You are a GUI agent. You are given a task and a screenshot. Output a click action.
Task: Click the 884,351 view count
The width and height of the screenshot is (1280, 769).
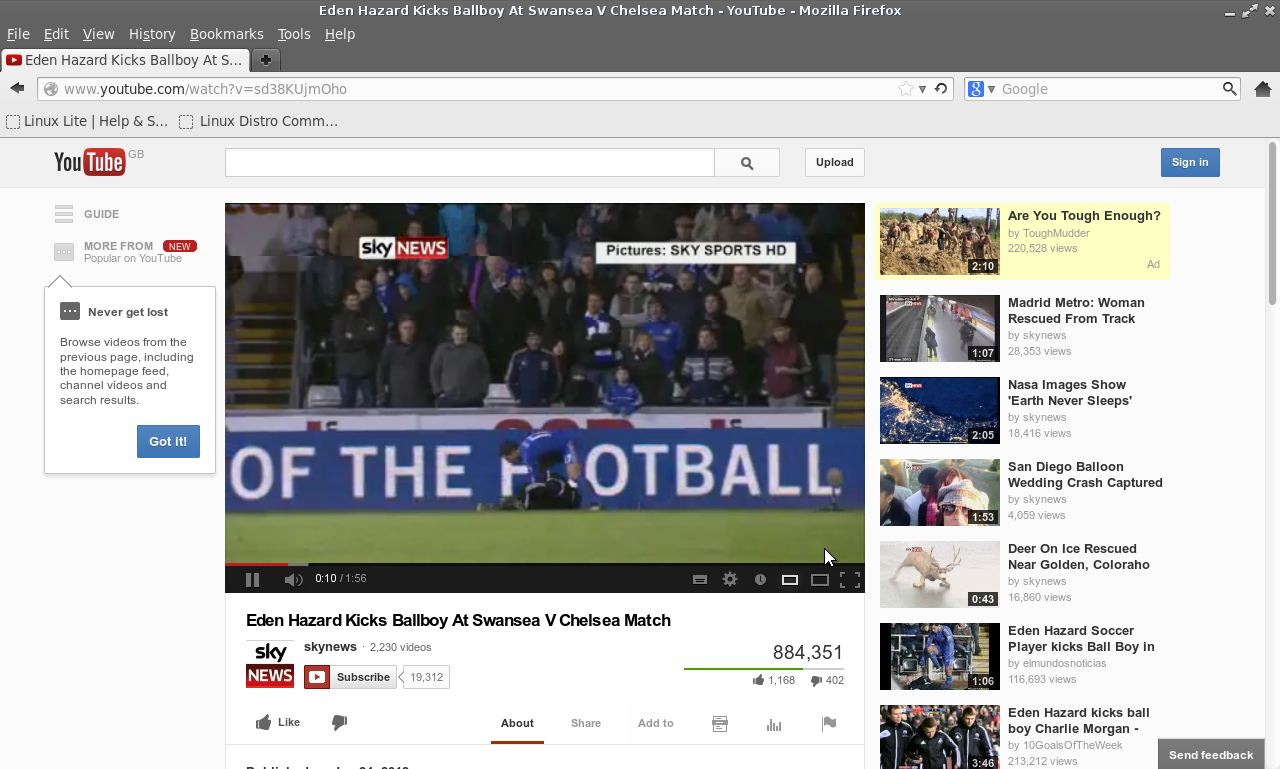[x=808, y=653]
